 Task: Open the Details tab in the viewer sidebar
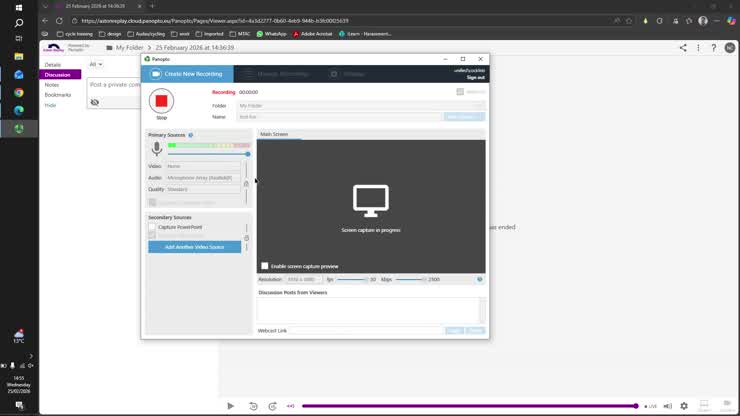pos(53,65)
